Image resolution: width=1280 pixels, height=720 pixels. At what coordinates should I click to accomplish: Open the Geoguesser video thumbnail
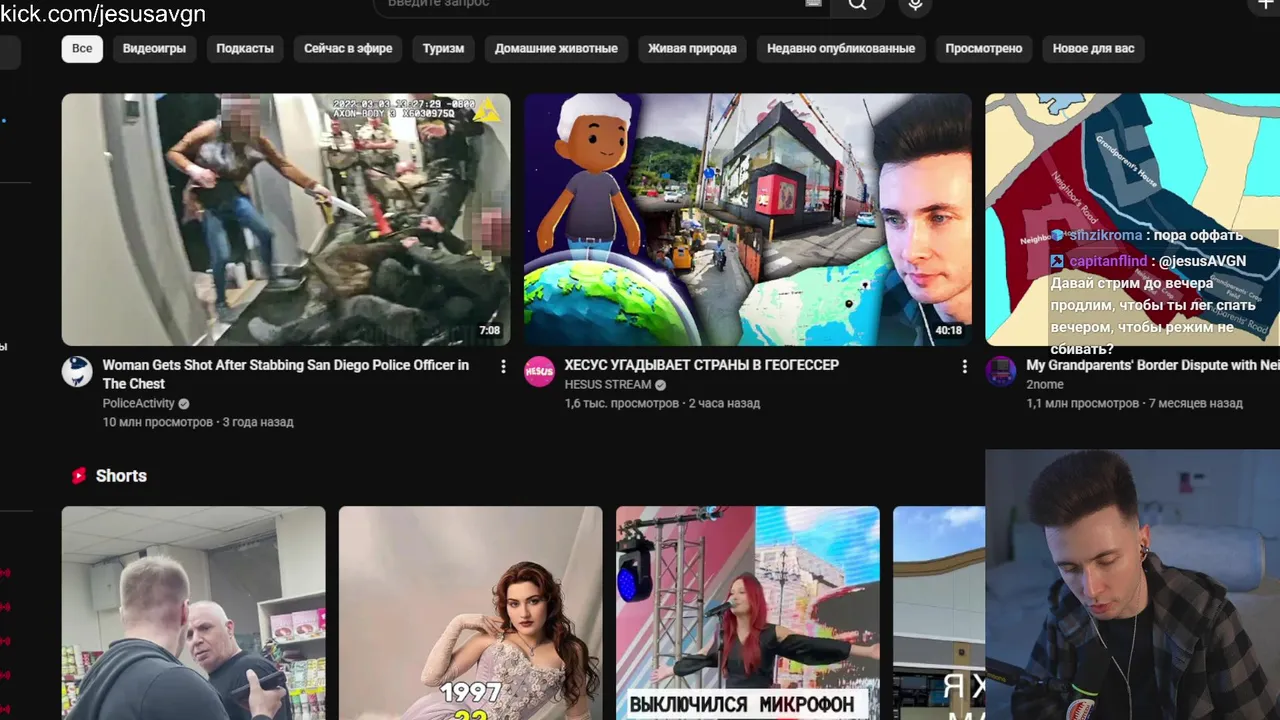point(748,220)
